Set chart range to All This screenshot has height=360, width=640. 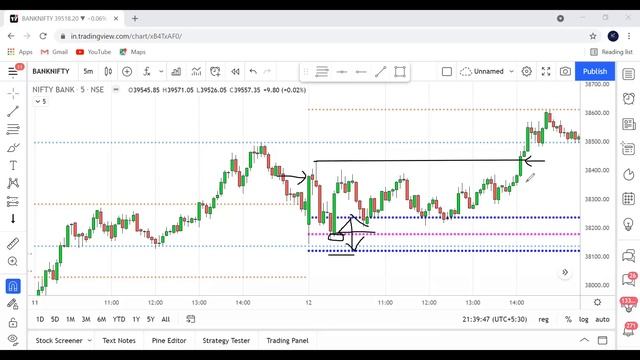(165, 320)
